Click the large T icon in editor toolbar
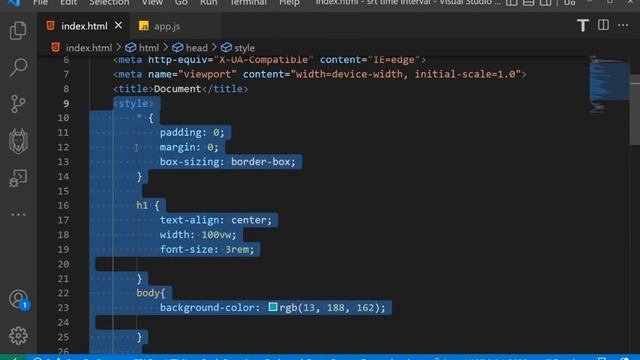Screen dimensions: 640x360 tap(582, 26)
